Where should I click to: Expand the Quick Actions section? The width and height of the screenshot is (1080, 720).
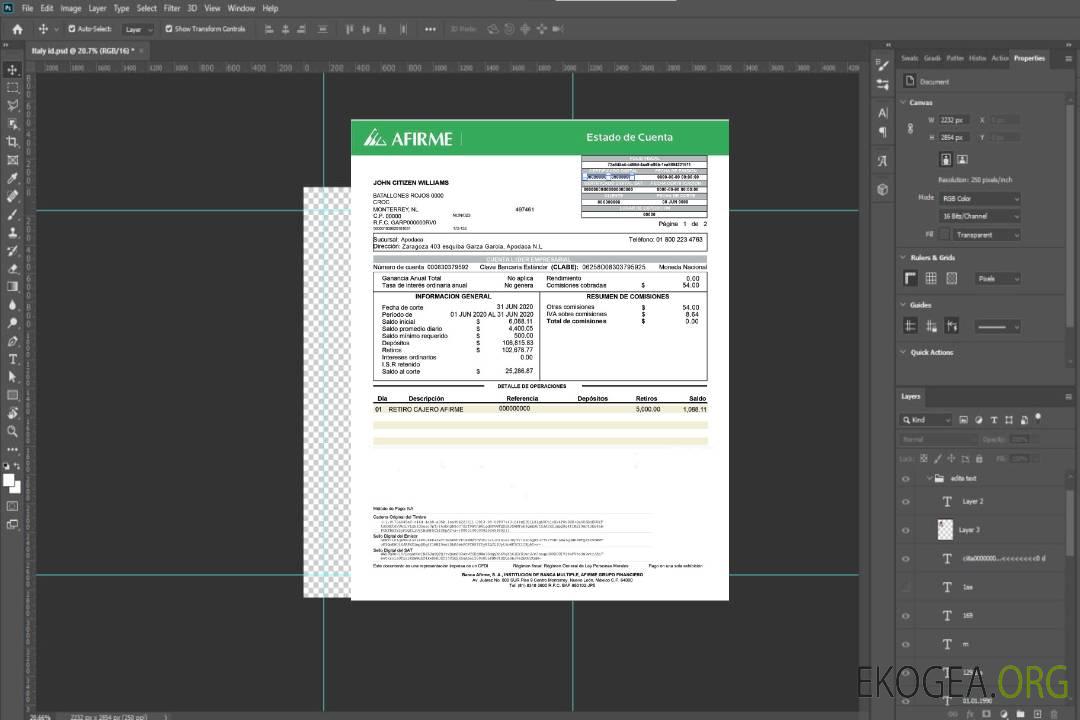(904, 352)
